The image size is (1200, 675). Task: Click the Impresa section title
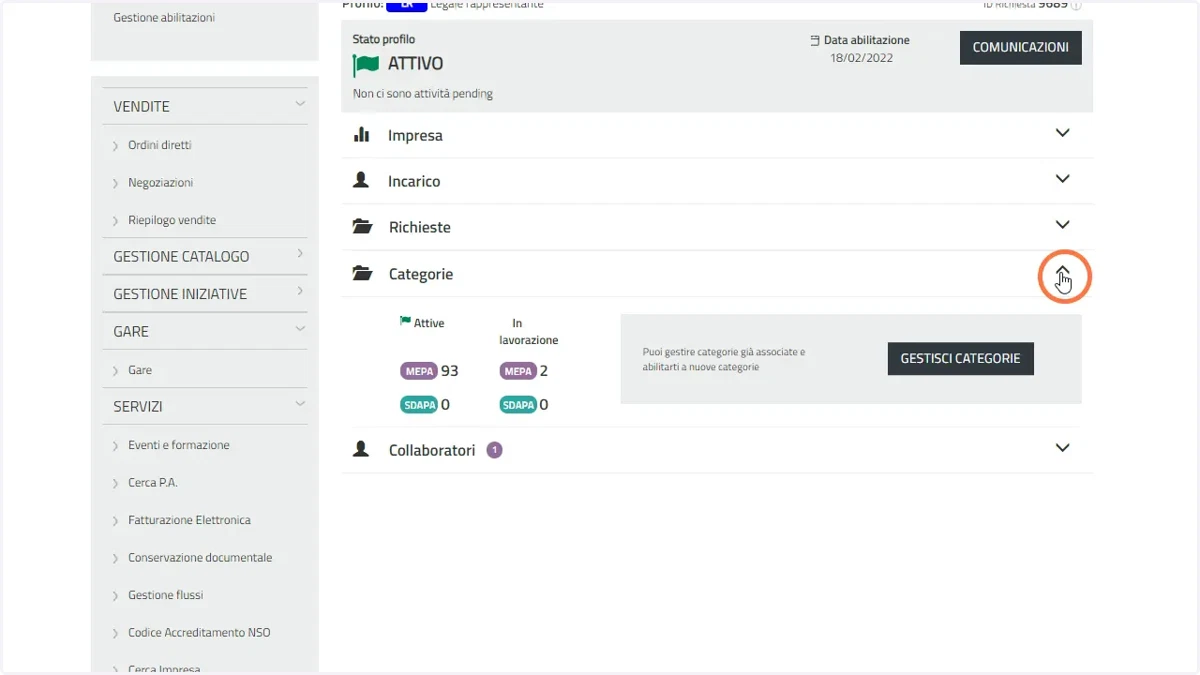415,135
